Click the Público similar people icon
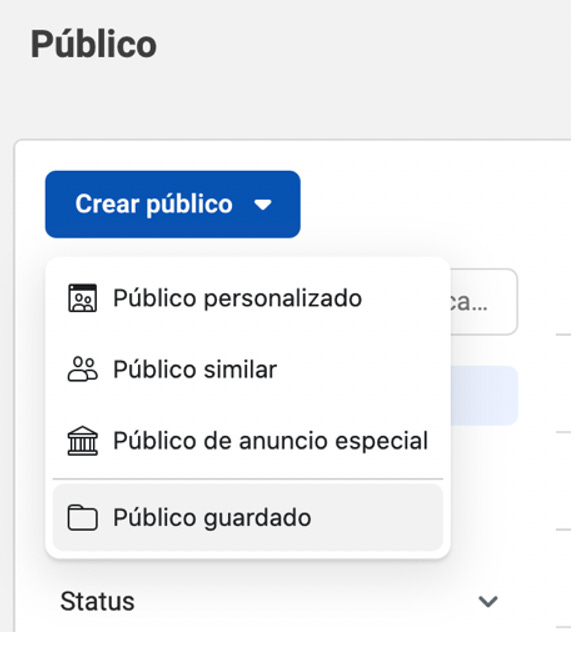Screen dimensions: 574x648 coord(83,369)
